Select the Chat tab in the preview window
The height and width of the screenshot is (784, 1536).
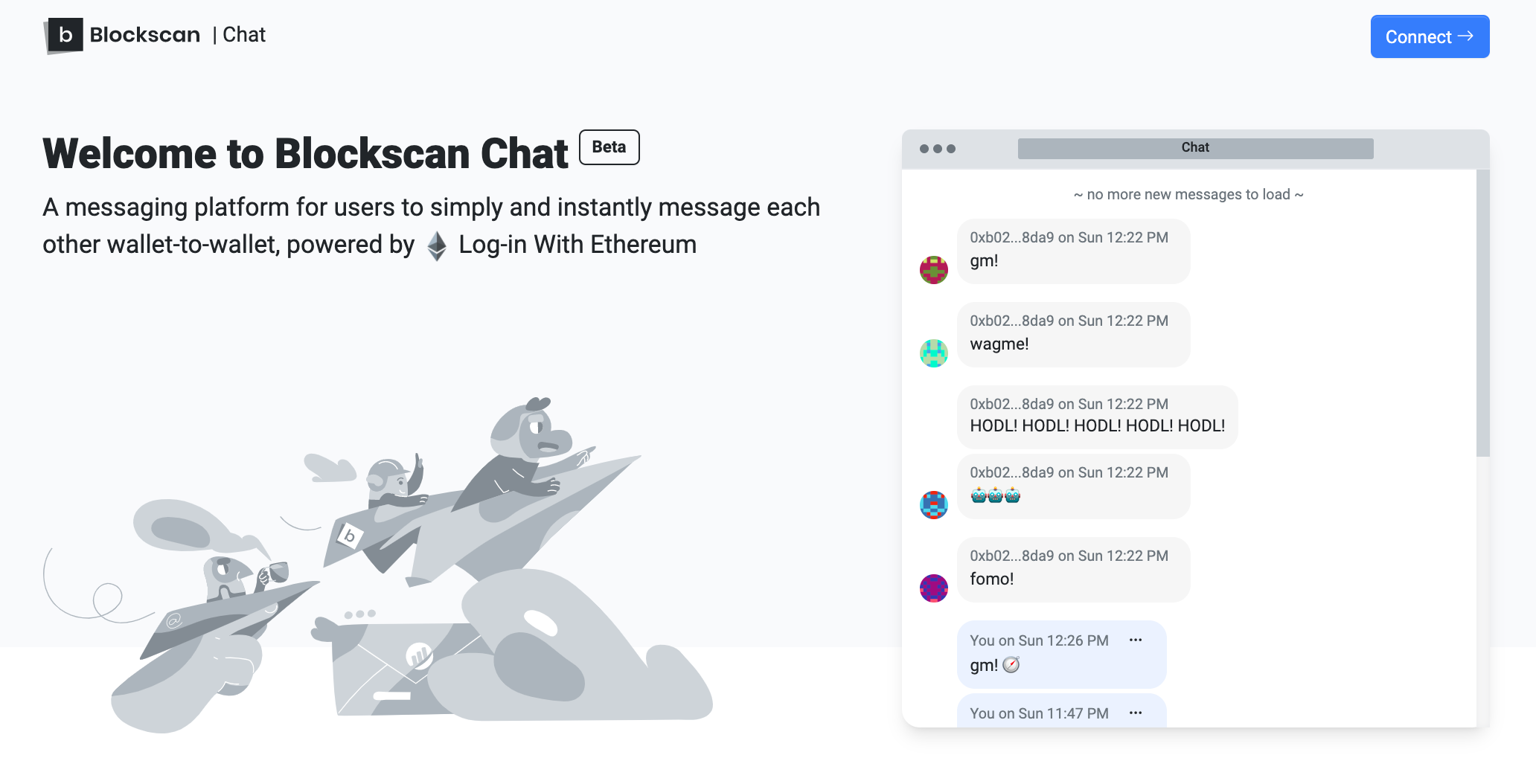click(x=1195, y=148)
